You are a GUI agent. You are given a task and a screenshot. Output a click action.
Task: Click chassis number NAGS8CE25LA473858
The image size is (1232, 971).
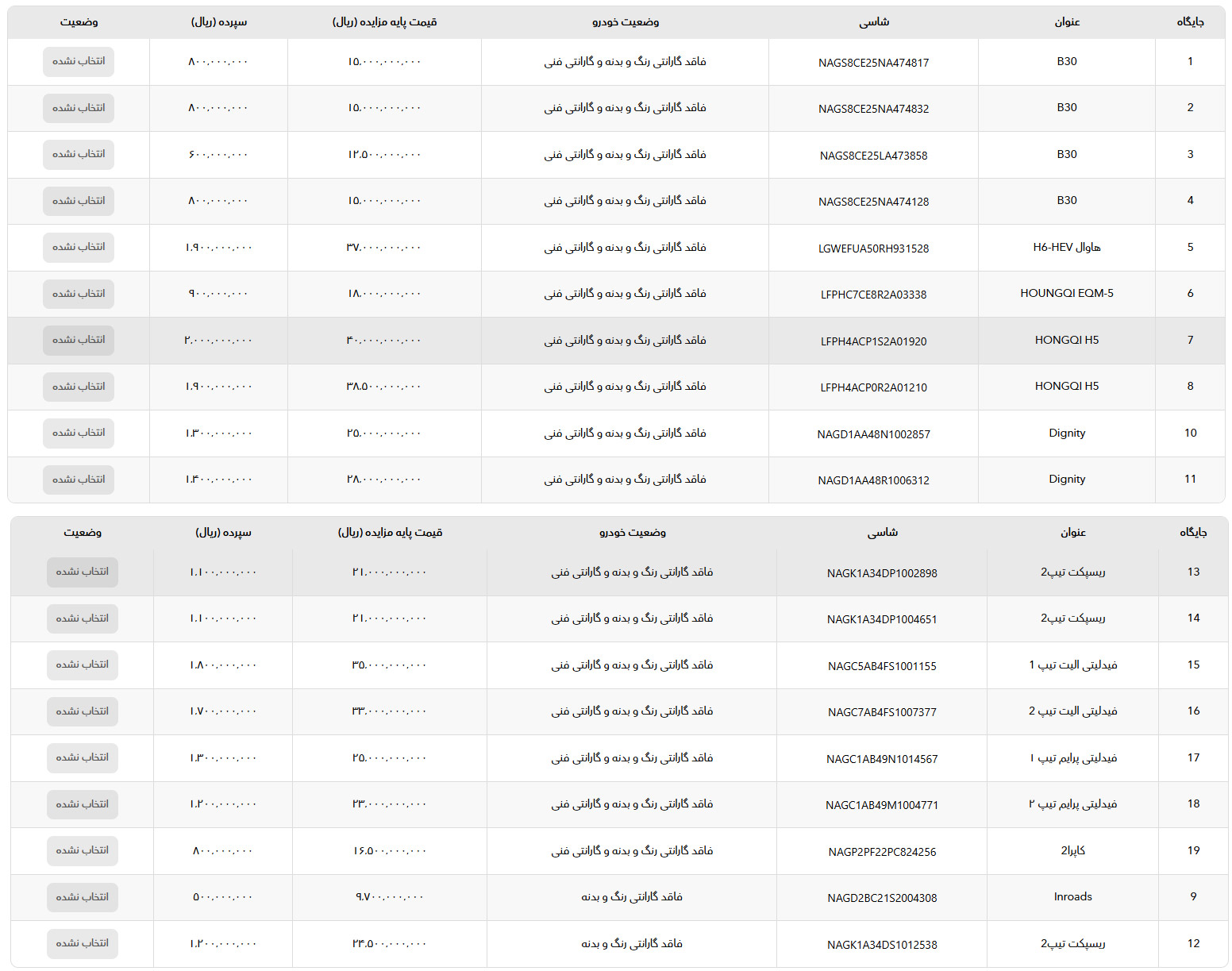[x=873, y=156]
